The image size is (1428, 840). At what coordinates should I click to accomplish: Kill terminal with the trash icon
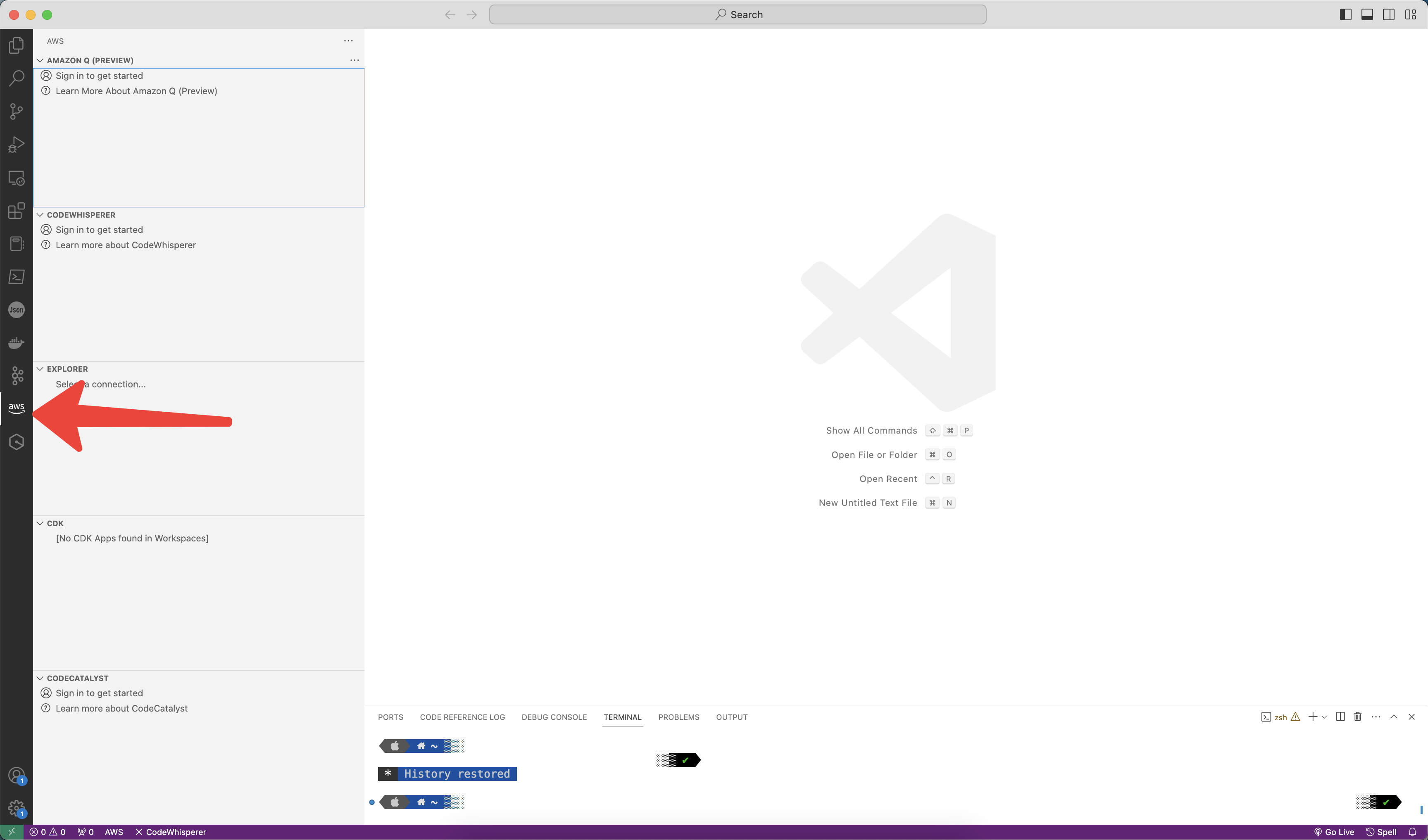click(x=1358, y=717)
